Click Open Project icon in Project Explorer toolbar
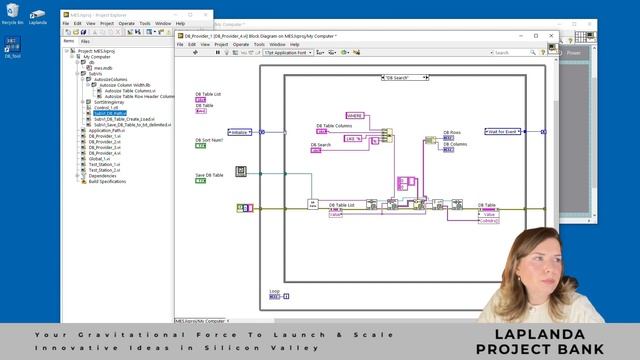 click(76, 32)
